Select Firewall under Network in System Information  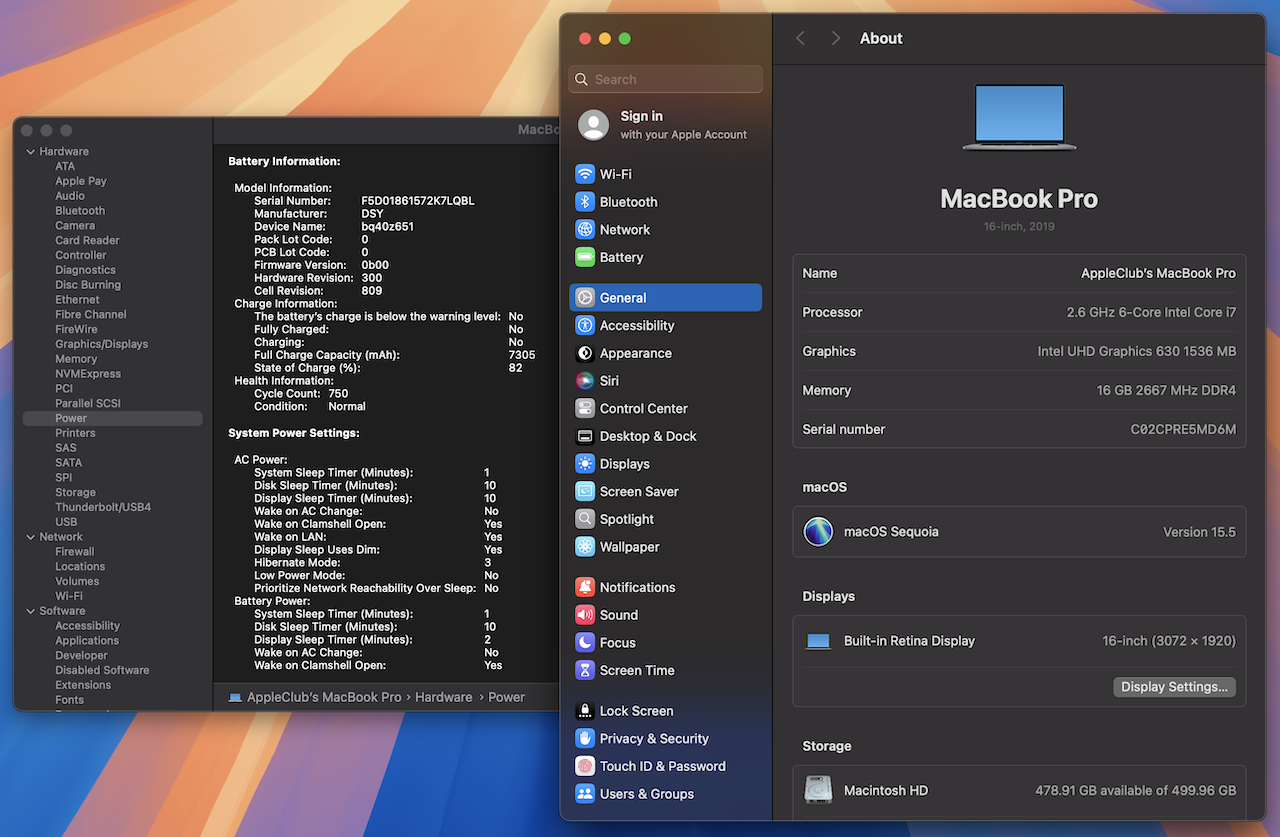75,551
